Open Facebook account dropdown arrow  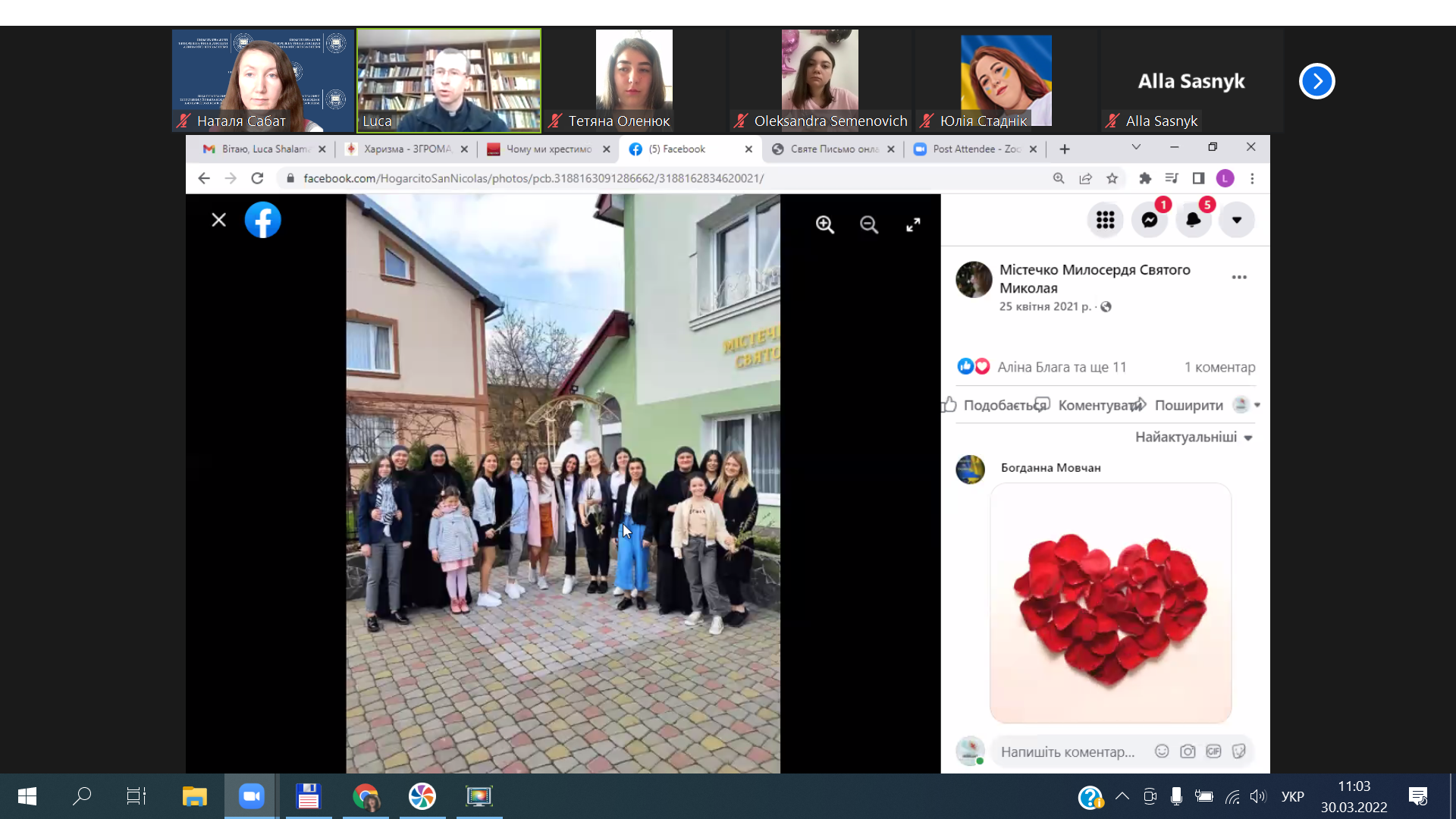[x=1237, y=220]
